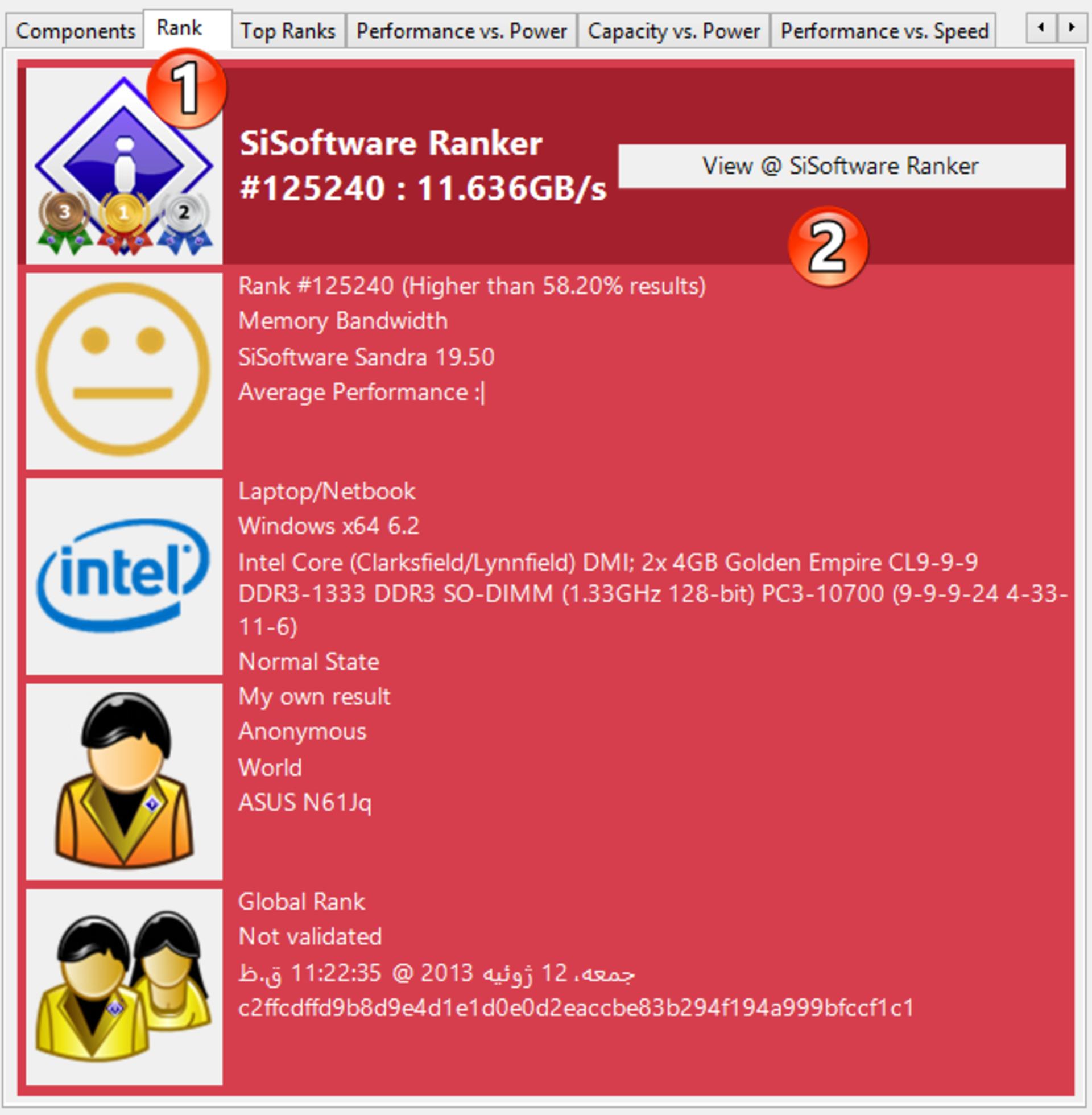The height and width of the screenshot is (1115, 1092).
Task: Click the result hash string
Action: pyautogui.click(x=576, y=1007)
